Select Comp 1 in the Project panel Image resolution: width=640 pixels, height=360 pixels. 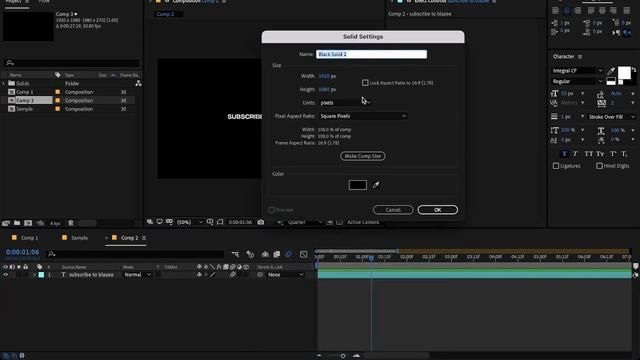point(25,92)
